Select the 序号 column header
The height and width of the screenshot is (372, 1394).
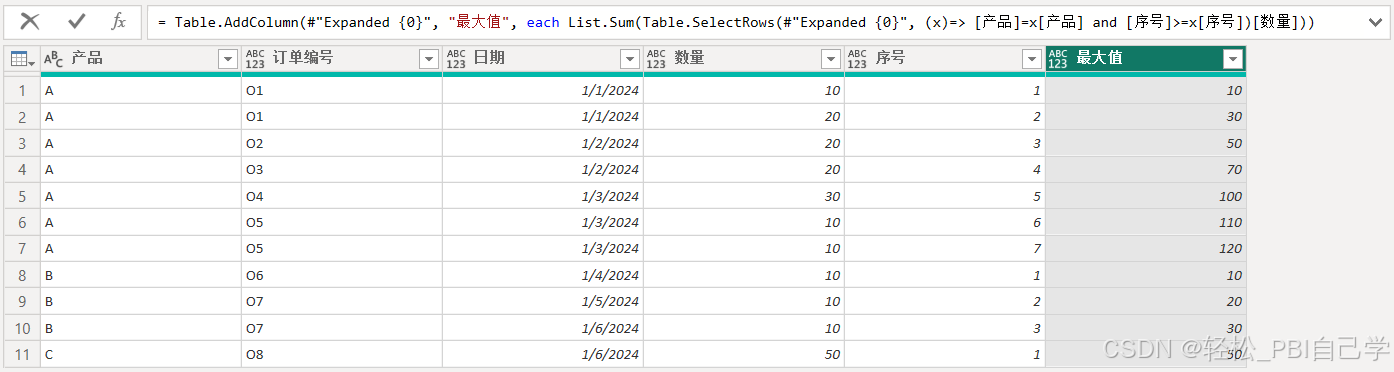coord(945,60)
